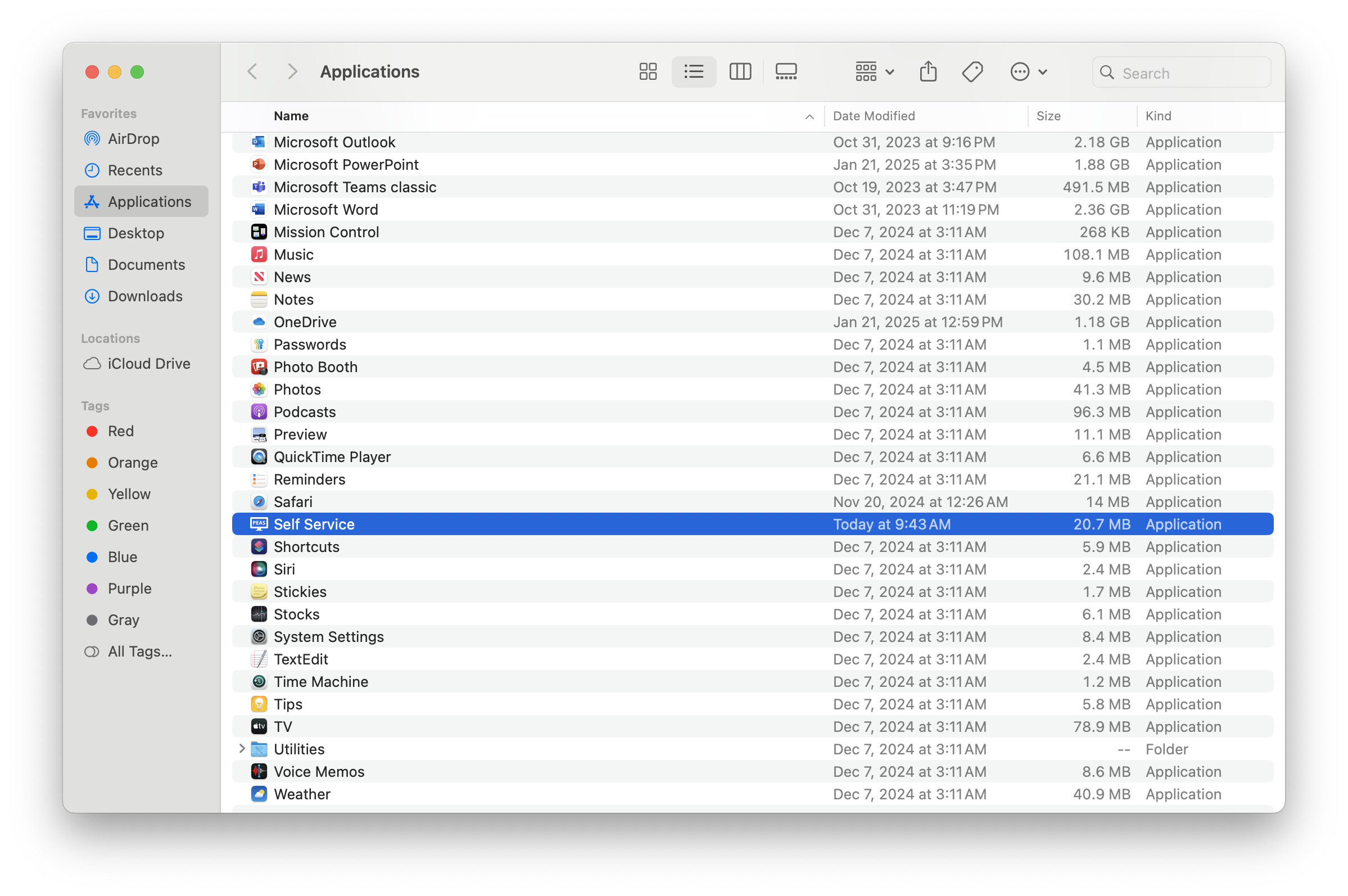Image resolution: width=1348 pixels, height=896 pixels.
Task: Sort files by the Name column
Action: 291,116
